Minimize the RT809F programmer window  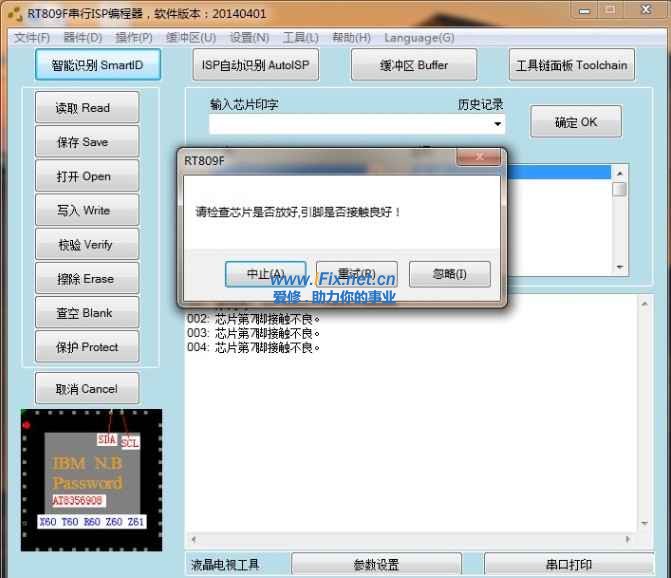(585, 10)
